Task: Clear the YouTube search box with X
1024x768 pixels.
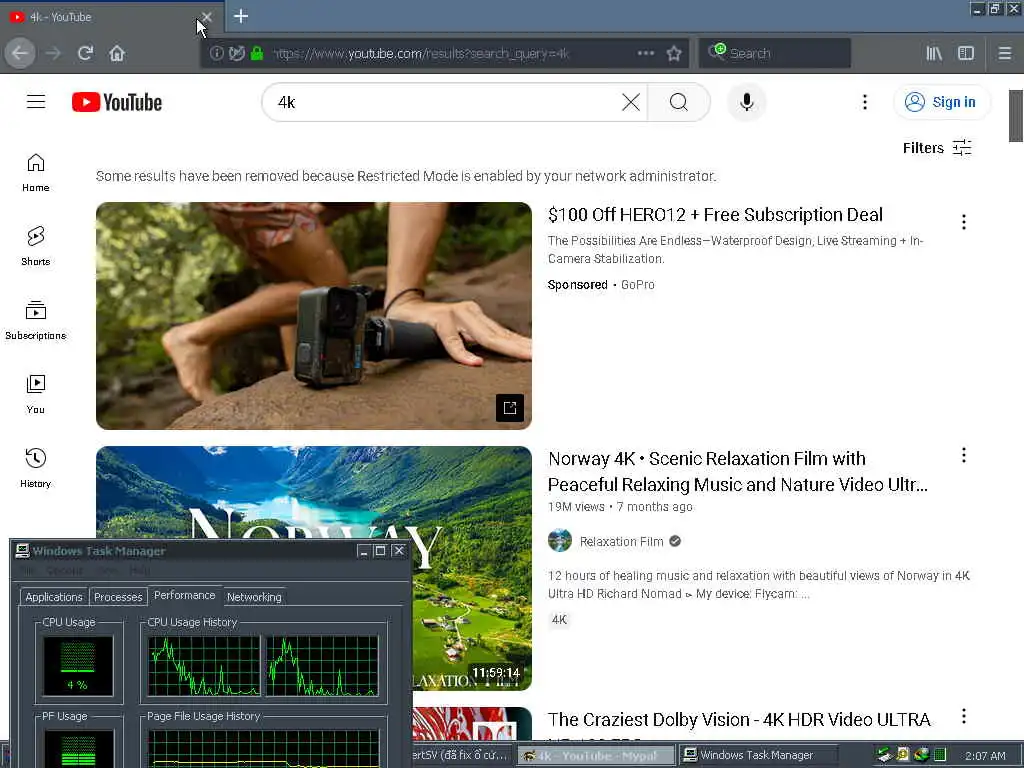Action: click(631, 102)
